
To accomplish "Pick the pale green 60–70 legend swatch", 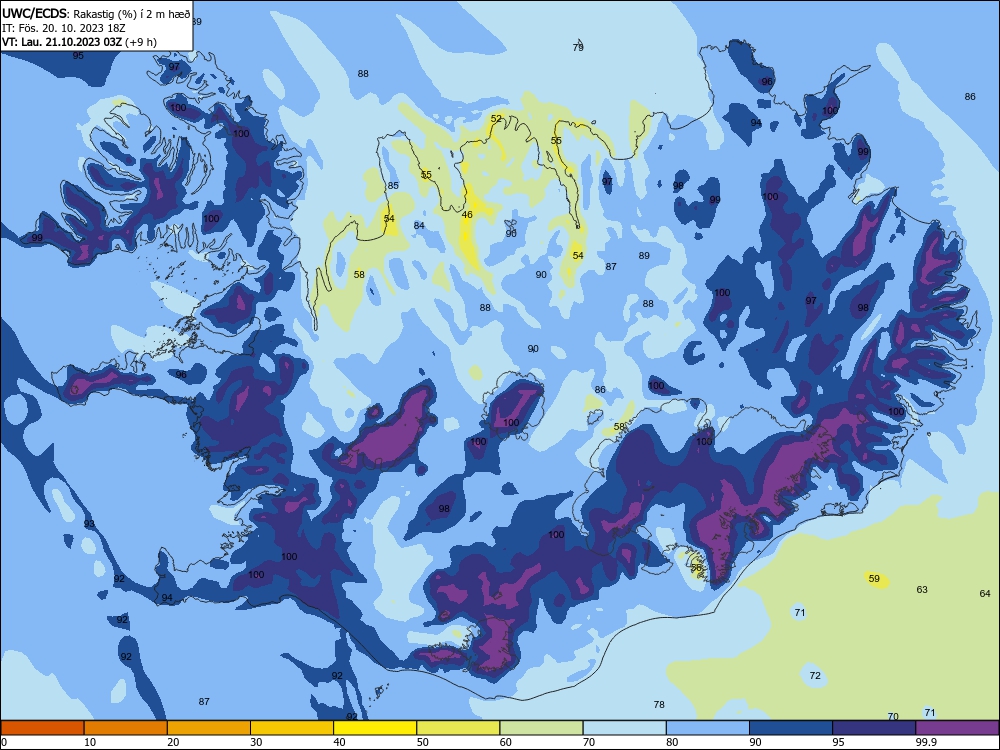I will [541, 728].
